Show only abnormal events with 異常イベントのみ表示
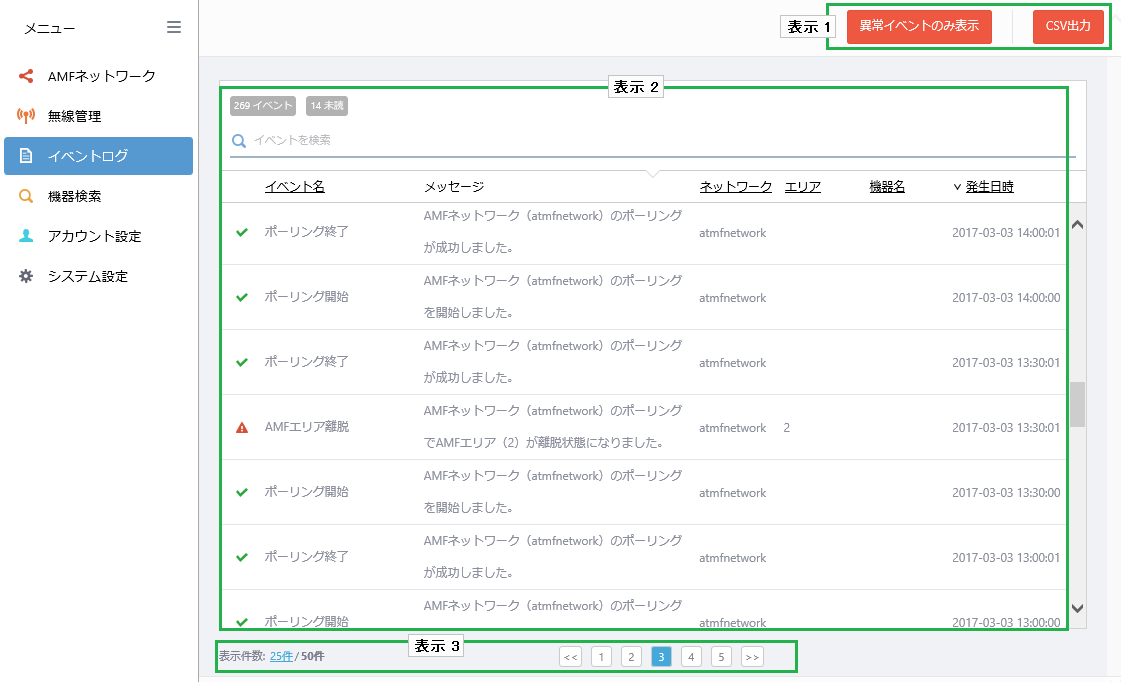 pyautogui.click(x=919, y=26)
